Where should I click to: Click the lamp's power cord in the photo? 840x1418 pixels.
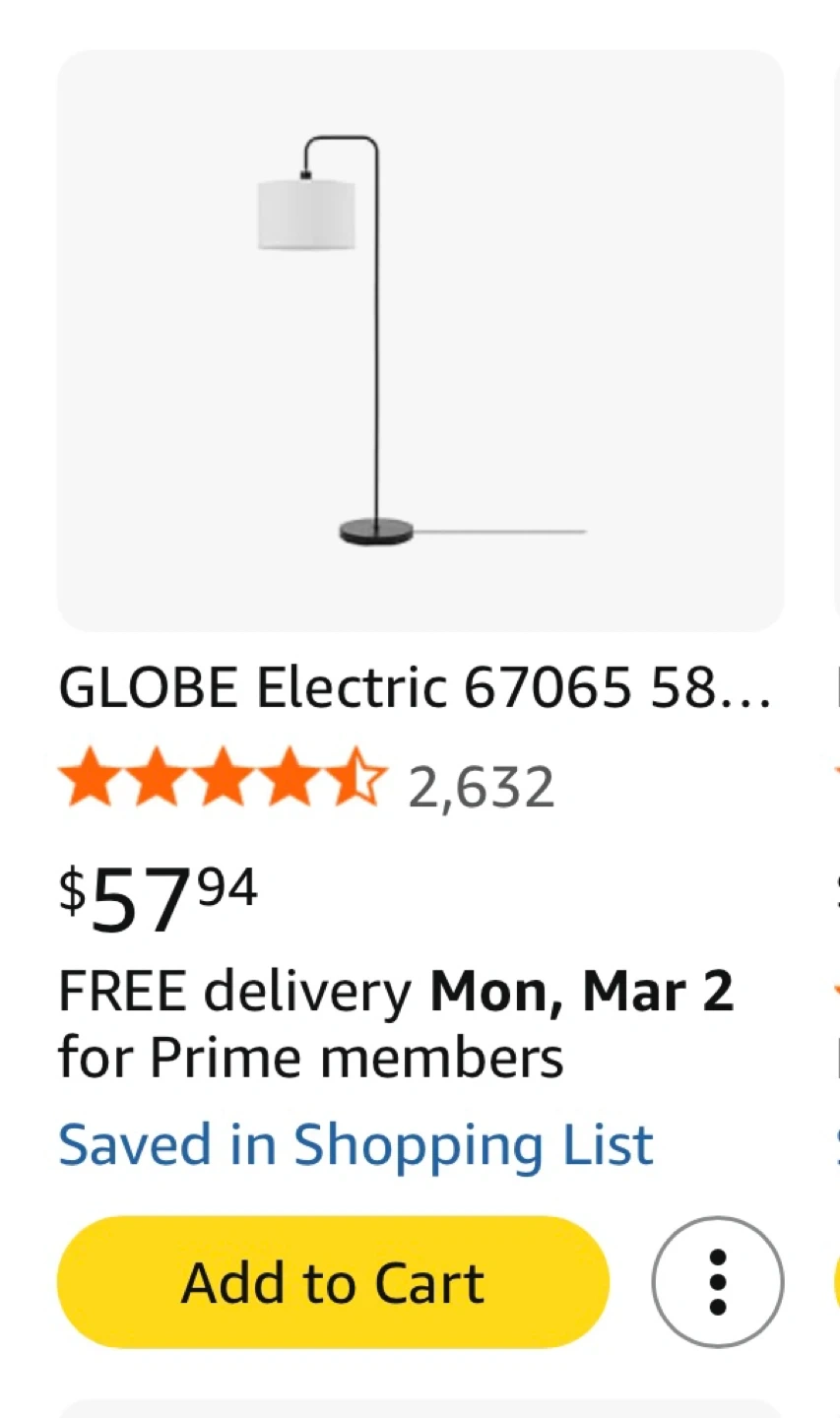(502, 532)
